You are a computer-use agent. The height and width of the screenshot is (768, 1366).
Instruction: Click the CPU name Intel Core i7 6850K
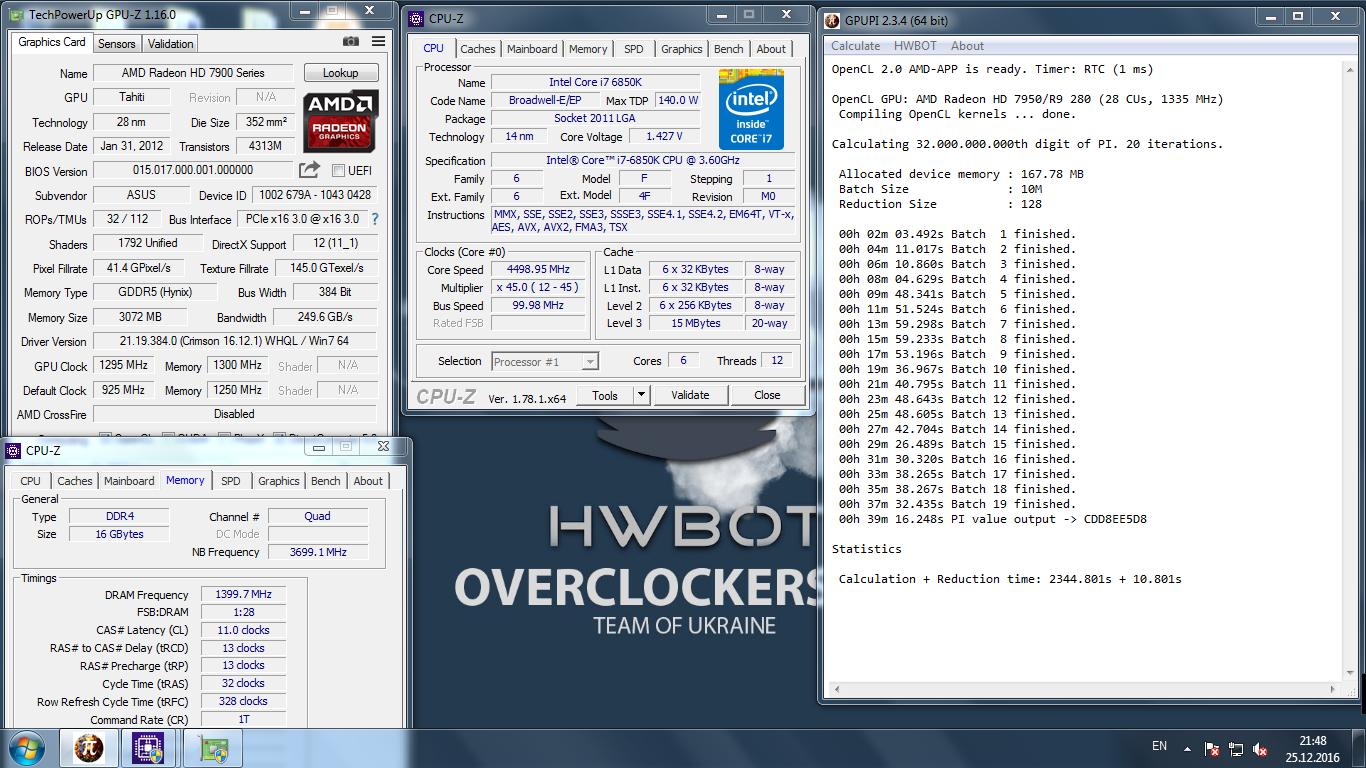click(595, 82)
